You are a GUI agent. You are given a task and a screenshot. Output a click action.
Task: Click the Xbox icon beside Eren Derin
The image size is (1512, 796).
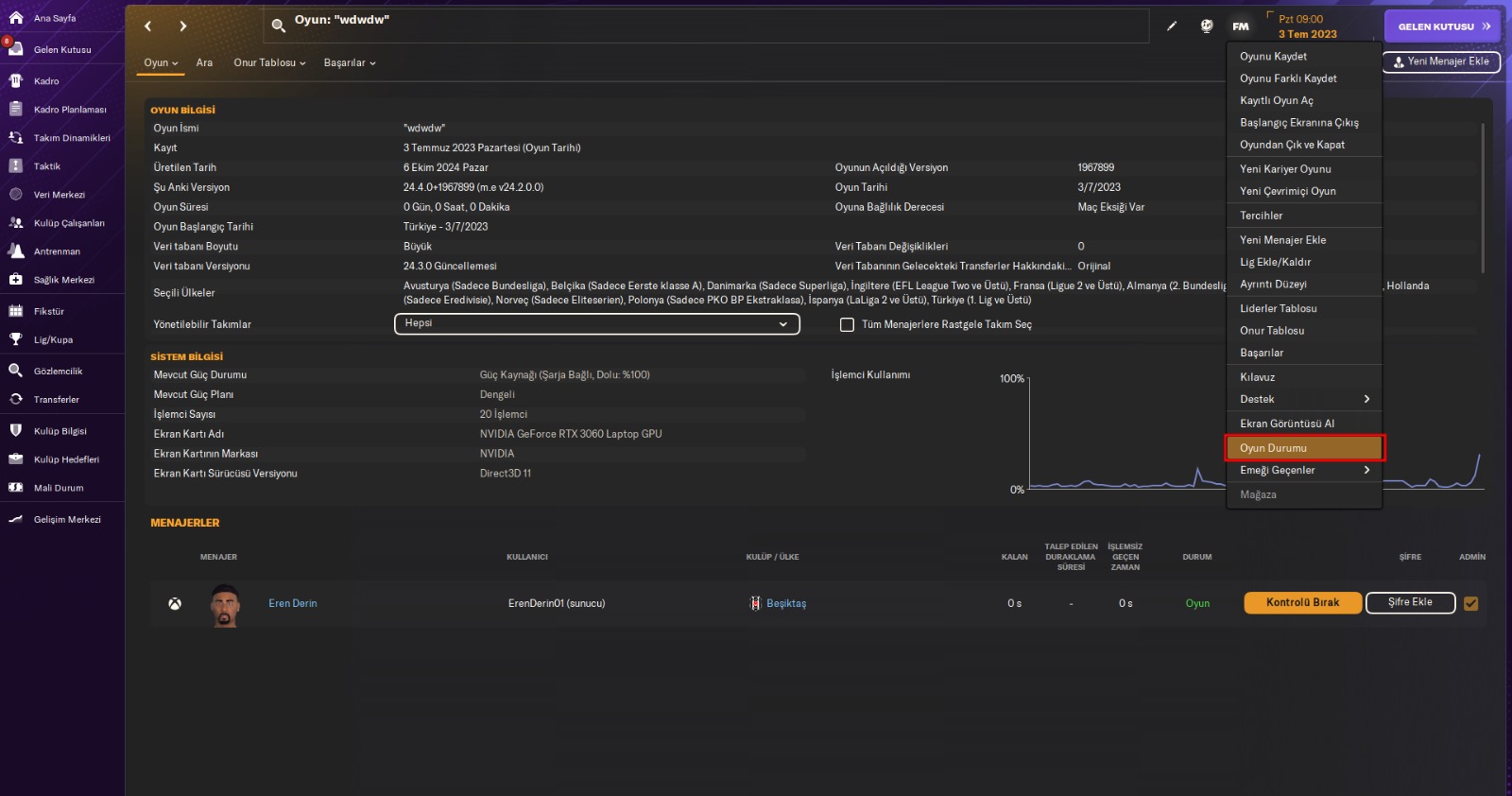(x=175, y=604)
